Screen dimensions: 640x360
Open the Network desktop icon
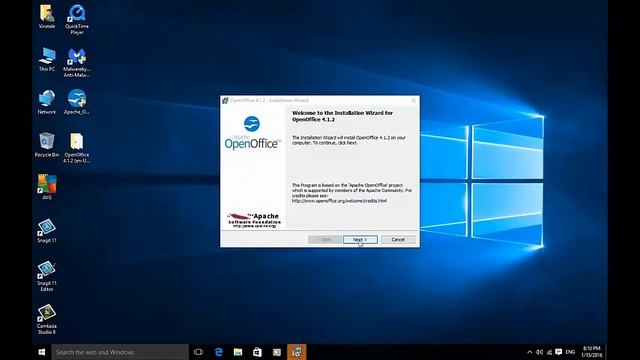[47, 102]
